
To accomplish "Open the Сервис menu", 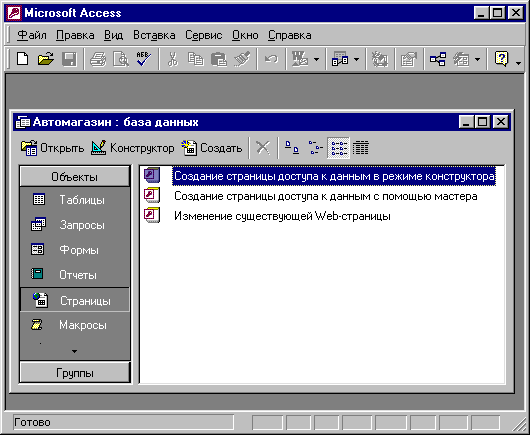I will click(x=203, y=35).
